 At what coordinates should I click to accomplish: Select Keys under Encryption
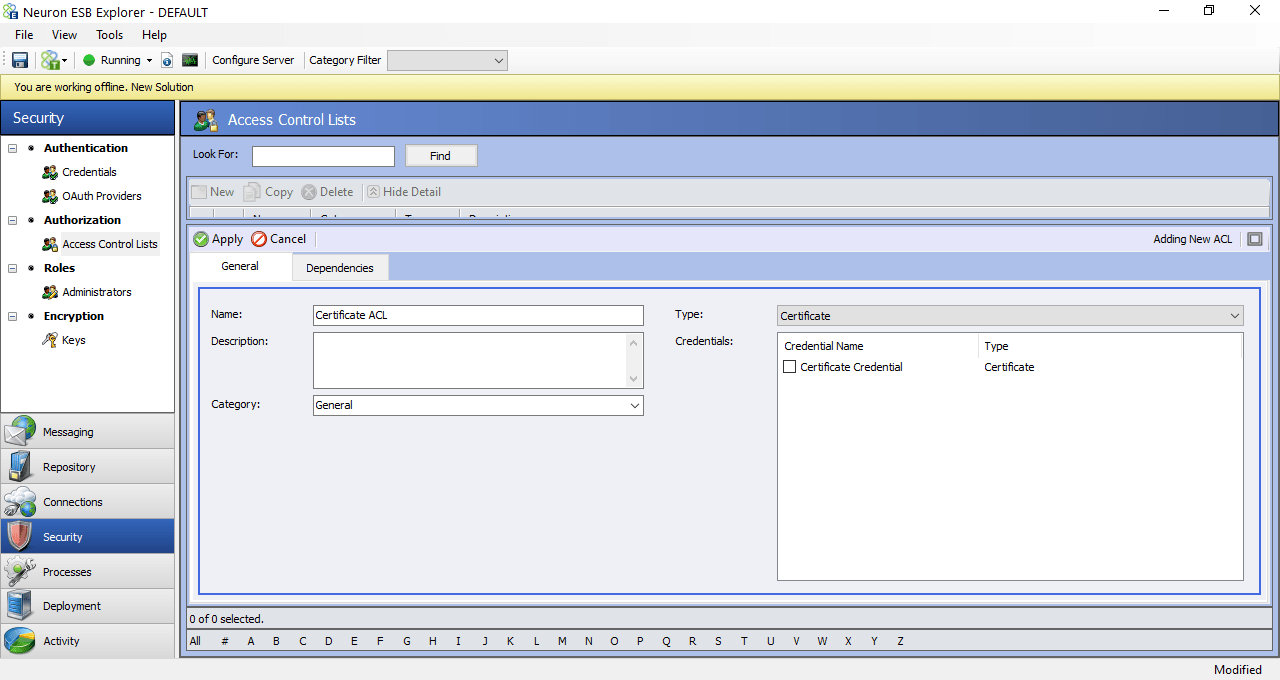click(x=74, y=340)
